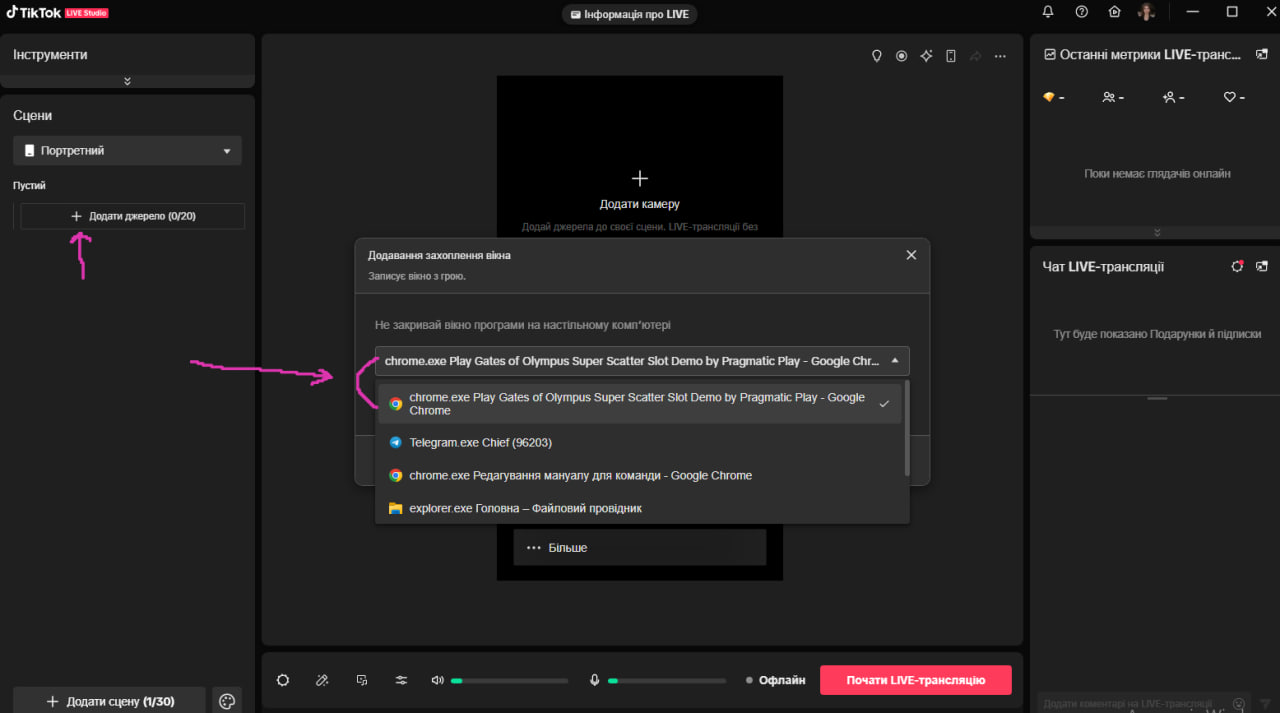Collapse the metrics panel double chevron
Viewport: 1280px width, 713px height.
tap(1157, 232)
